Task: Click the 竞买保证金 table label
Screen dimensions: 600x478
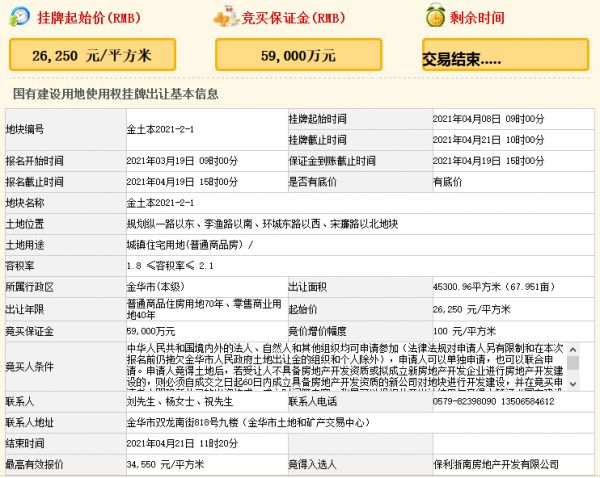Action: click(x=29, y=331)
